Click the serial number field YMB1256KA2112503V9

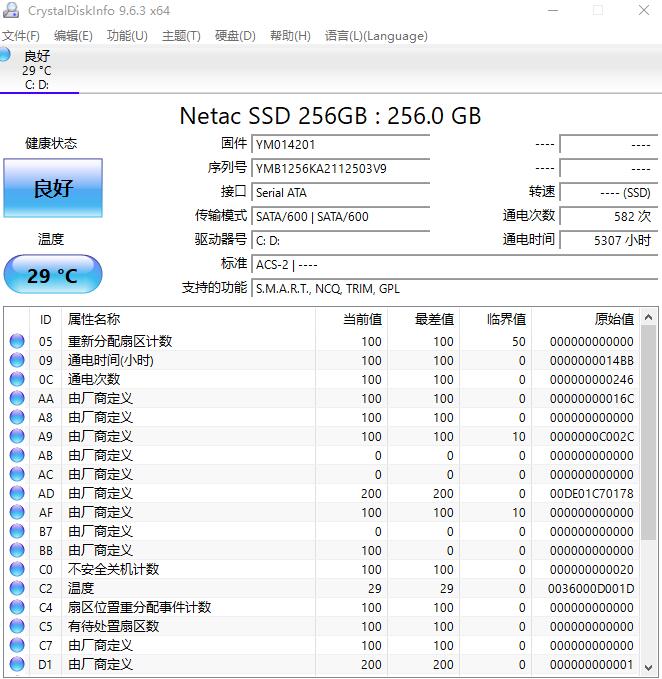tap(341, 168)
